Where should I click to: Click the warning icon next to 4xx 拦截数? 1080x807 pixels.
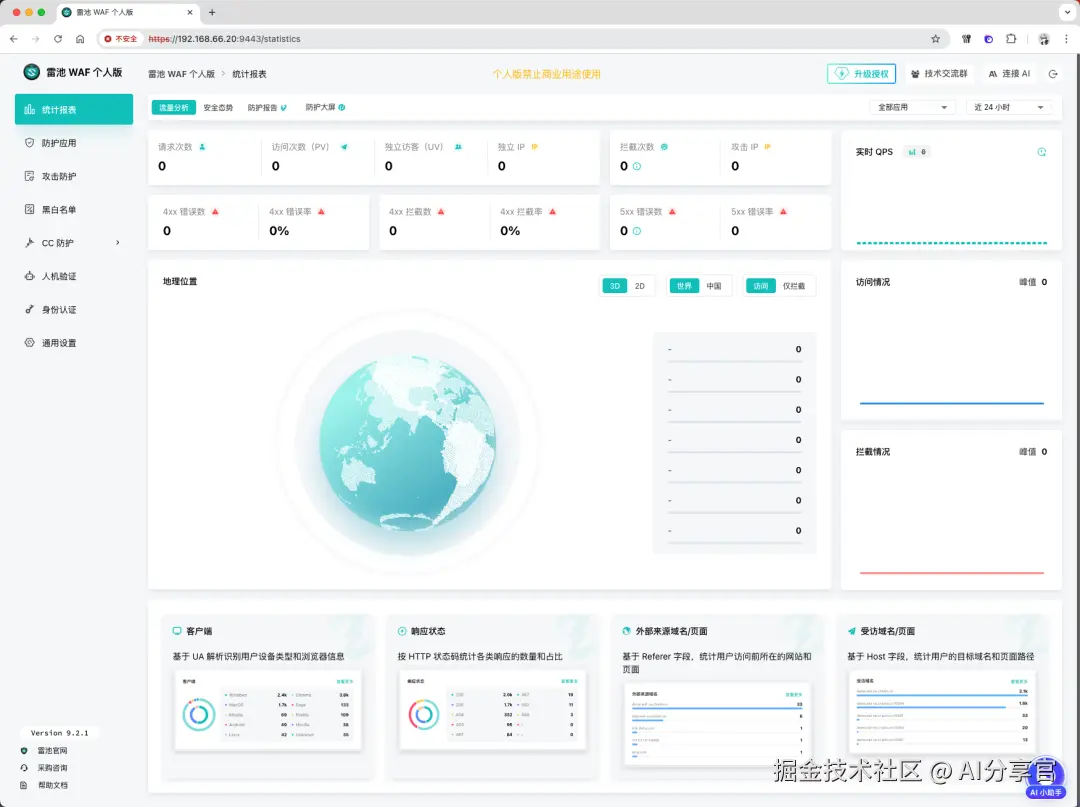pyautogui.click(x=441, y=211)
